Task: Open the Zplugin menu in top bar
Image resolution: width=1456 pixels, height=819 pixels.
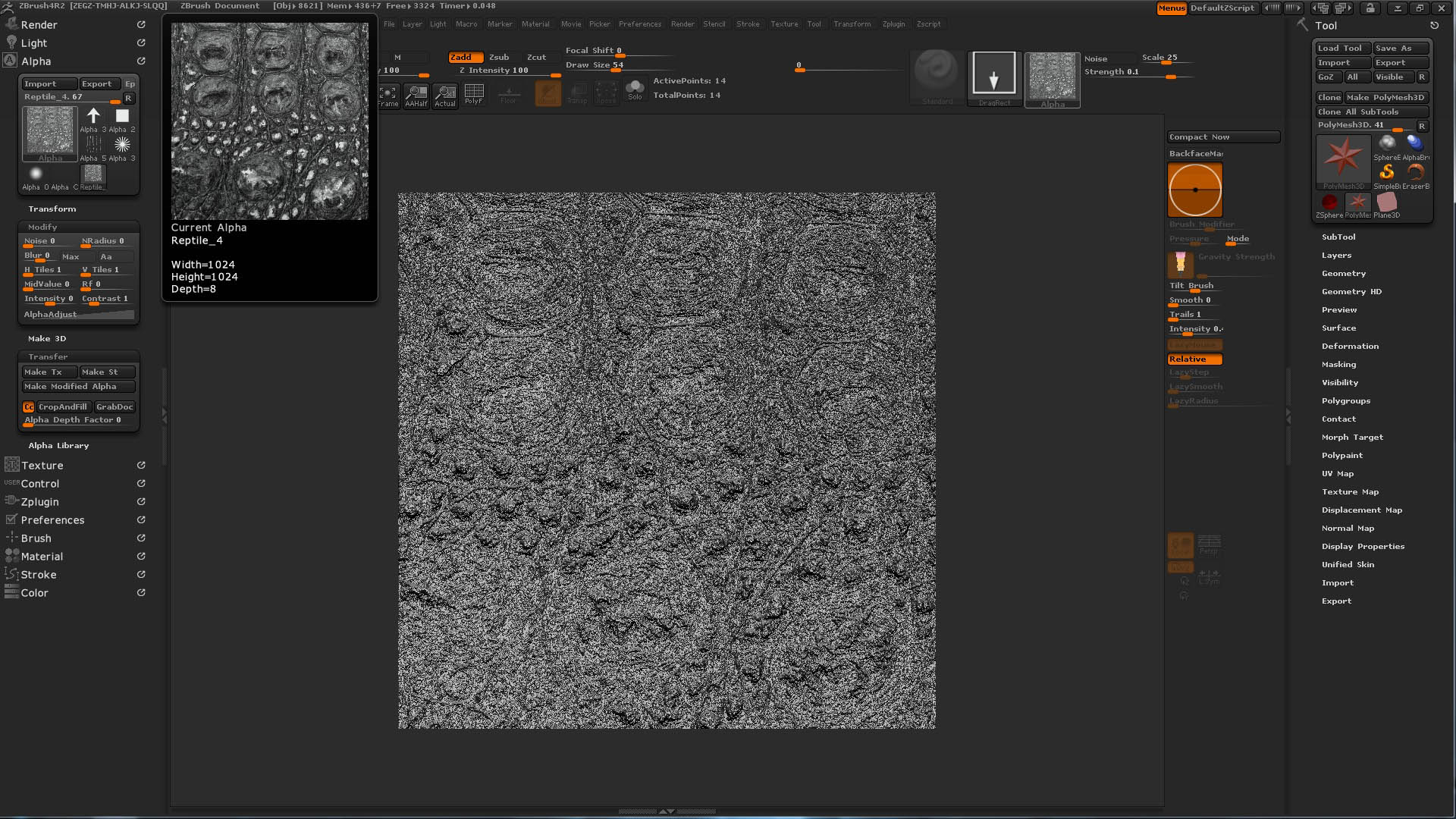Action: point(893,24)
